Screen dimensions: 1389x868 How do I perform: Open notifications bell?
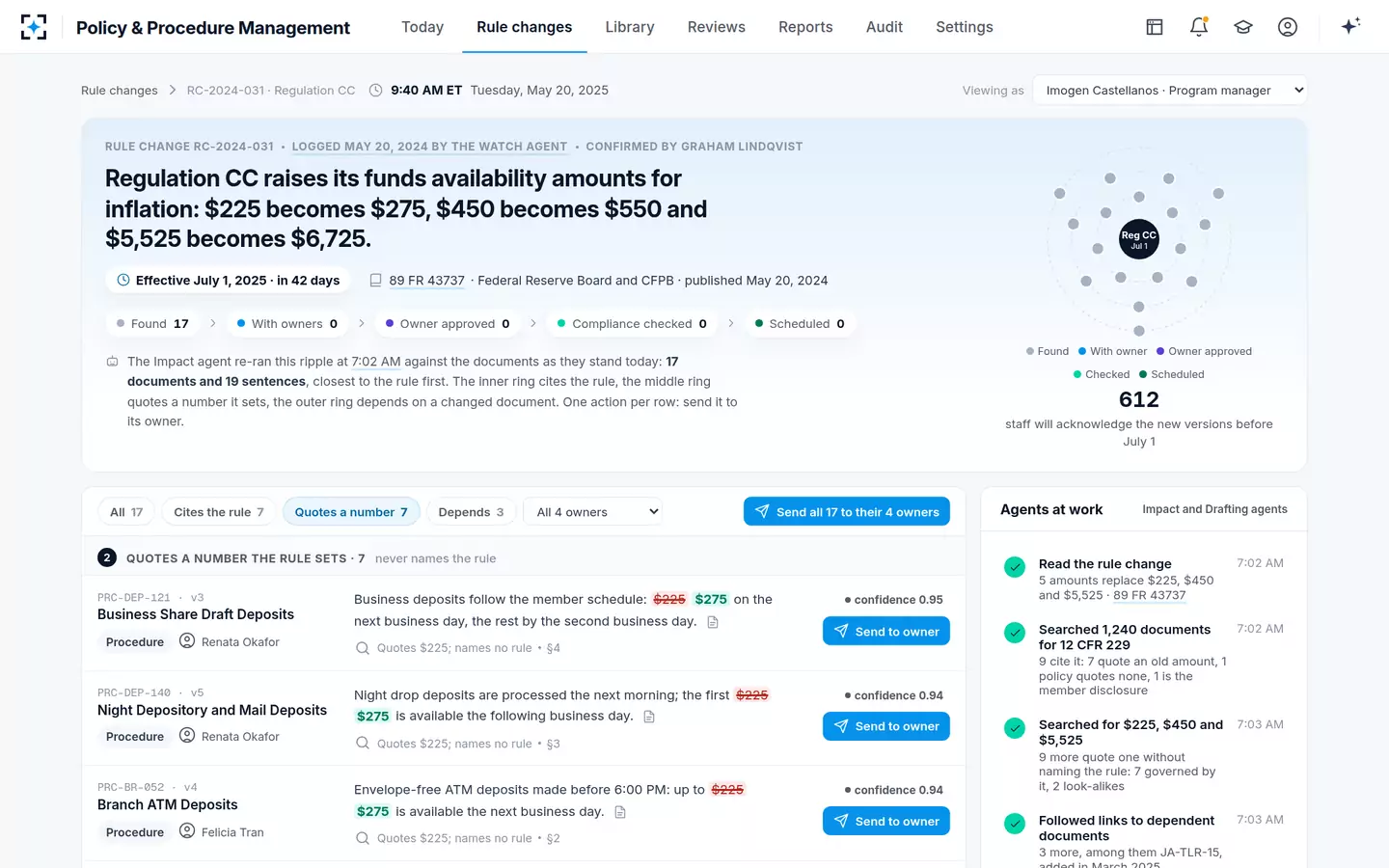(x=1199, y=27)
